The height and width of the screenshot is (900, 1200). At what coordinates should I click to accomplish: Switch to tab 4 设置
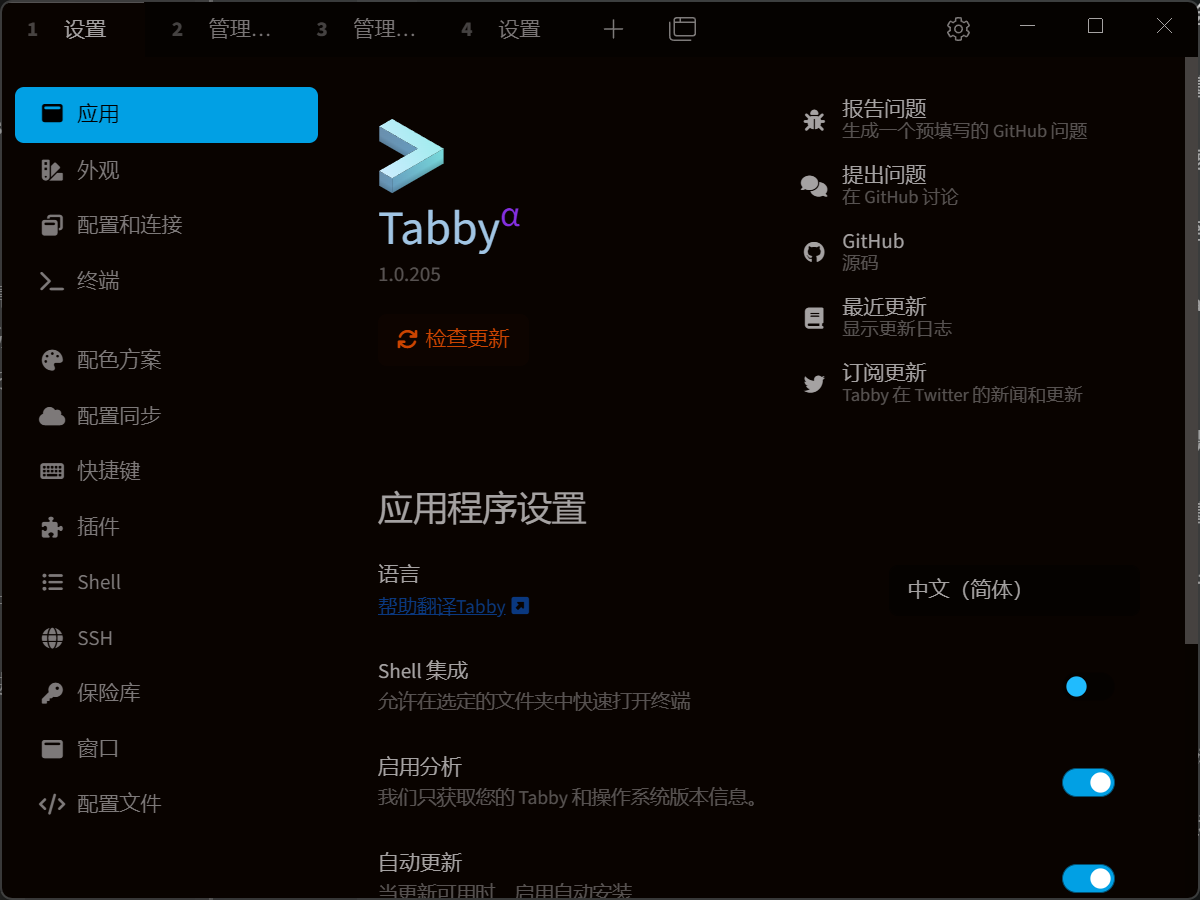[508, 29]
